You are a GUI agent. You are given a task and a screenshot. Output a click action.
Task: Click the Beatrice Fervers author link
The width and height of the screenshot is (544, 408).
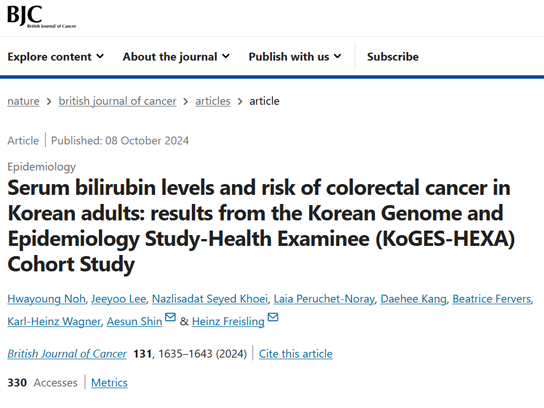coord(492,299)
